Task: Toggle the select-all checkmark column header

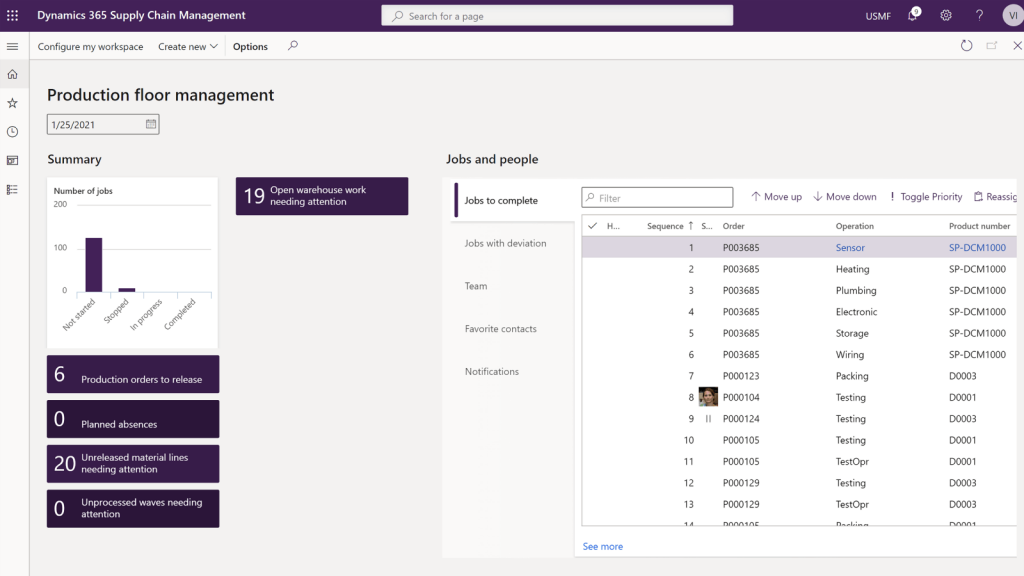Action: [x=592, y=226]
